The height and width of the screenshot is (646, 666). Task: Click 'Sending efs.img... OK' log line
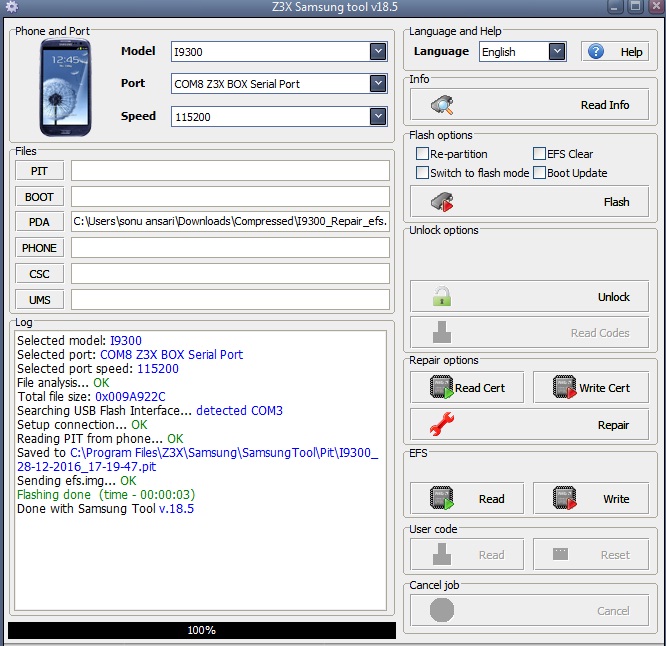coord(76,480)
